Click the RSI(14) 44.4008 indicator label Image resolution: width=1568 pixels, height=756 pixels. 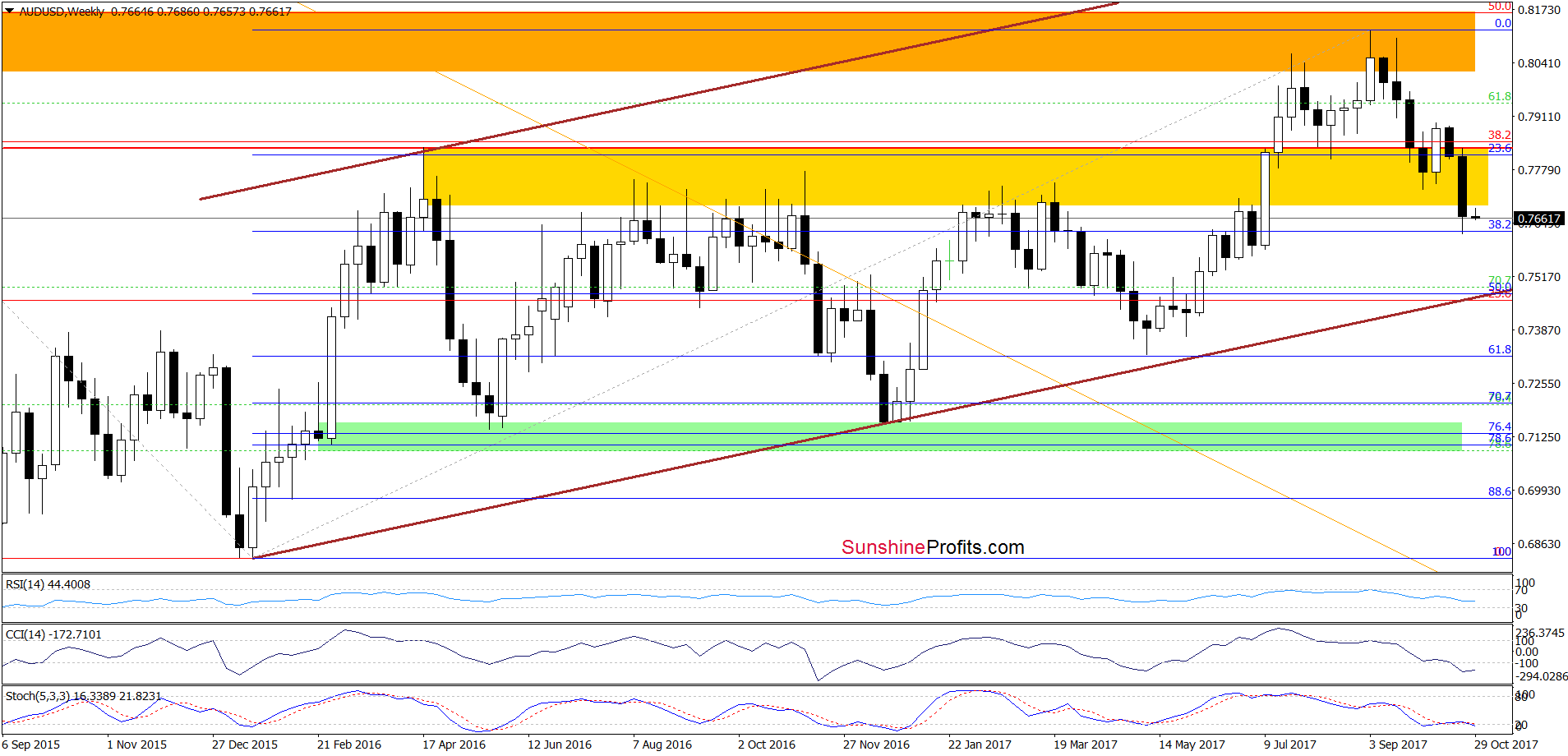pyautogui.click(x=48, y=584)
